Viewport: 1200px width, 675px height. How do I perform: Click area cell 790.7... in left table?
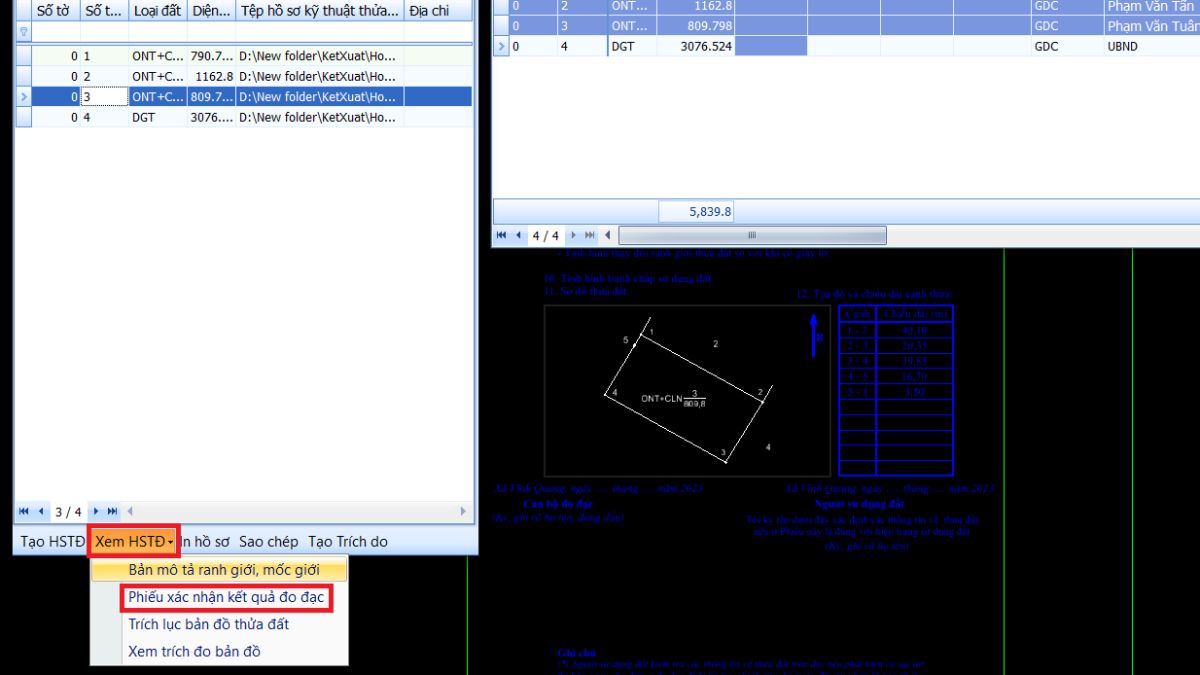[211, 57]
